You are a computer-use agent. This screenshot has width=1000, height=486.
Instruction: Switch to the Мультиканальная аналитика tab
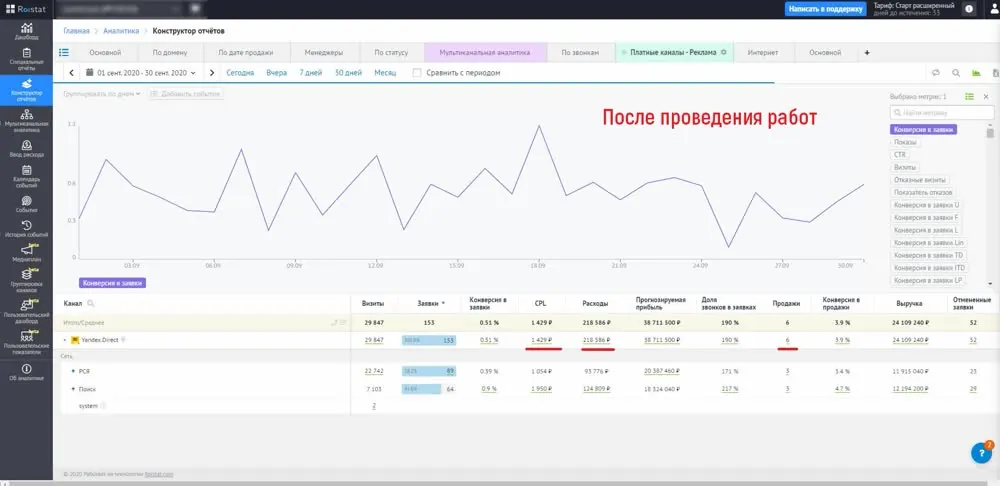coord(485,53)
